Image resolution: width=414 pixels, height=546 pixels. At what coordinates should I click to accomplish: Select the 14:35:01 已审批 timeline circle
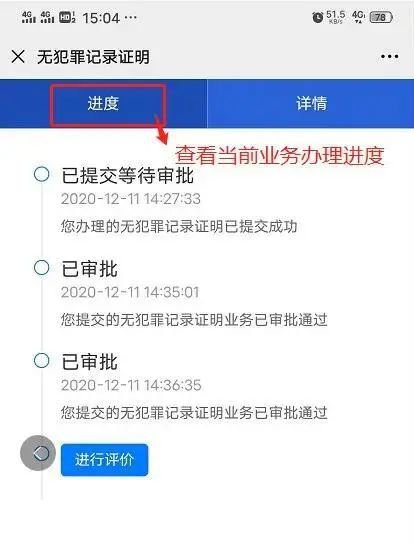[x=41, y=268]
